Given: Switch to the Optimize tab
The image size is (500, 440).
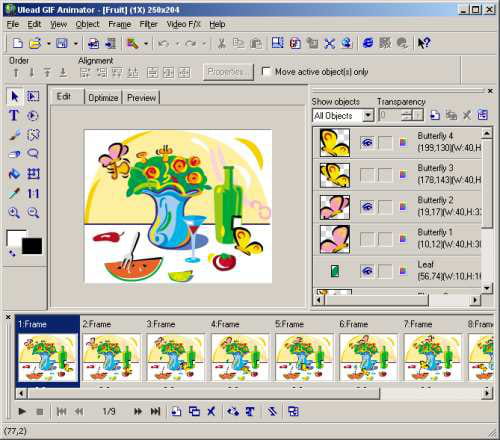Looking at the screenshot, I should [103, 98].
